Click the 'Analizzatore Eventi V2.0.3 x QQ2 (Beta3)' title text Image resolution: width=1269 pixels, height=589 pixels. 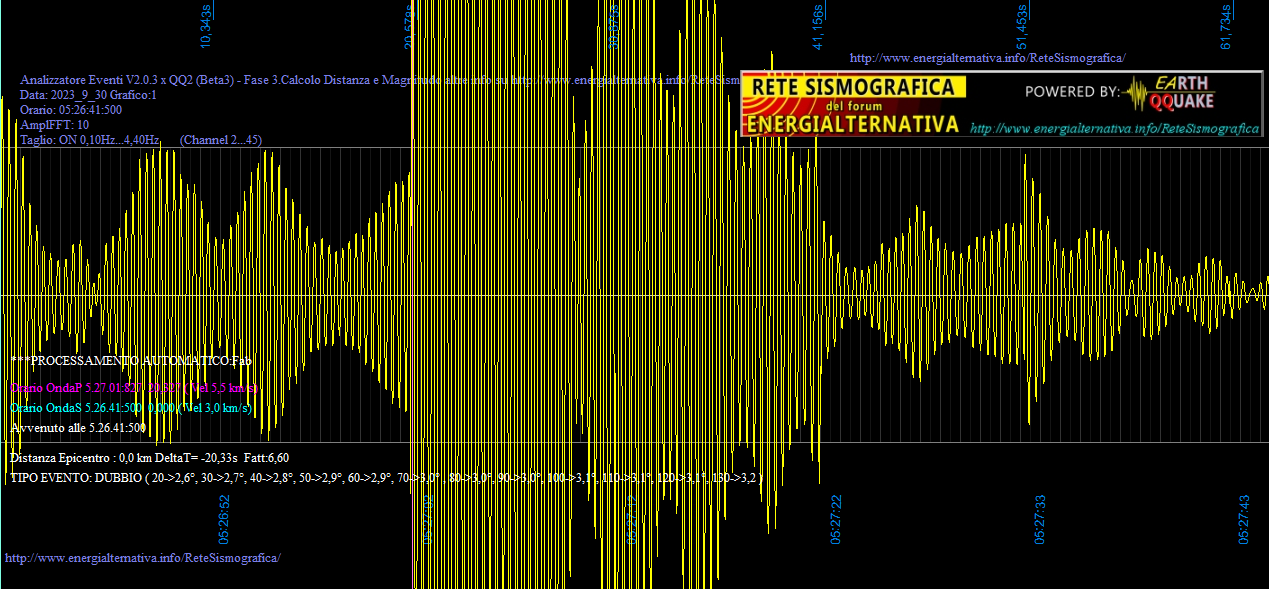click(128, 79)
